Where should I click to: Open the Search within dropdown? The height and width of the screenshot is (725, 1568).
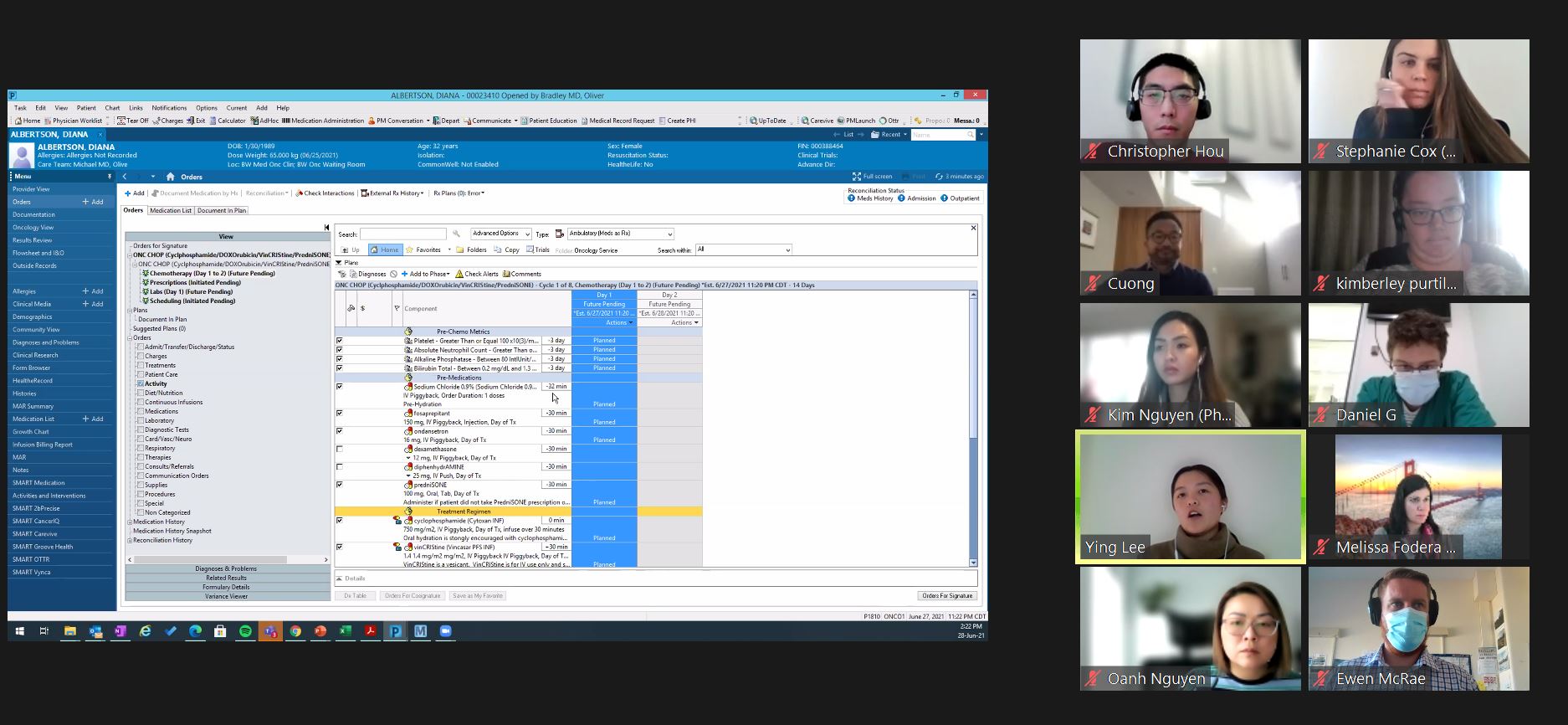pyautogui.click(x=743, y=249)
